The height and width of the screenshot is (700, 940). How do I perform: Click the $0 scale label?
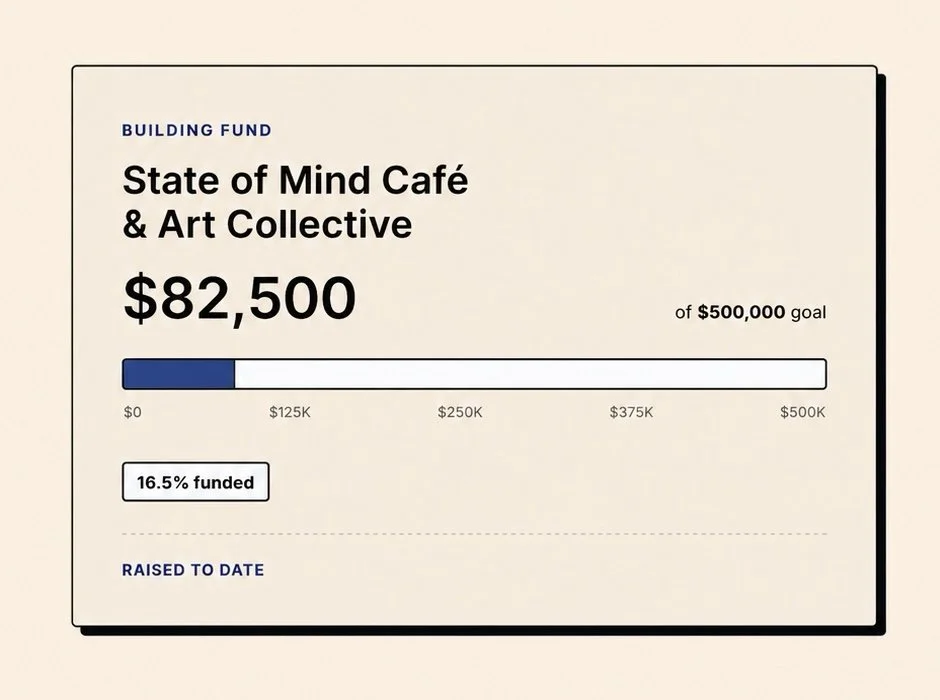point(132,412)
